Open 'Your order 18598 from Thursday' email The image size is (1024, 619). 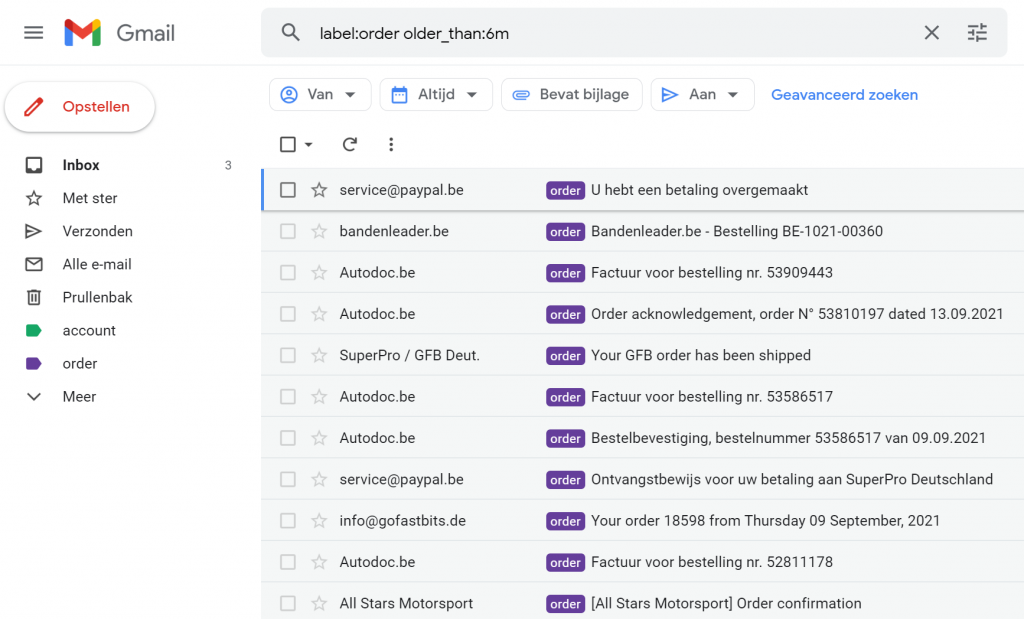[643, 520]
